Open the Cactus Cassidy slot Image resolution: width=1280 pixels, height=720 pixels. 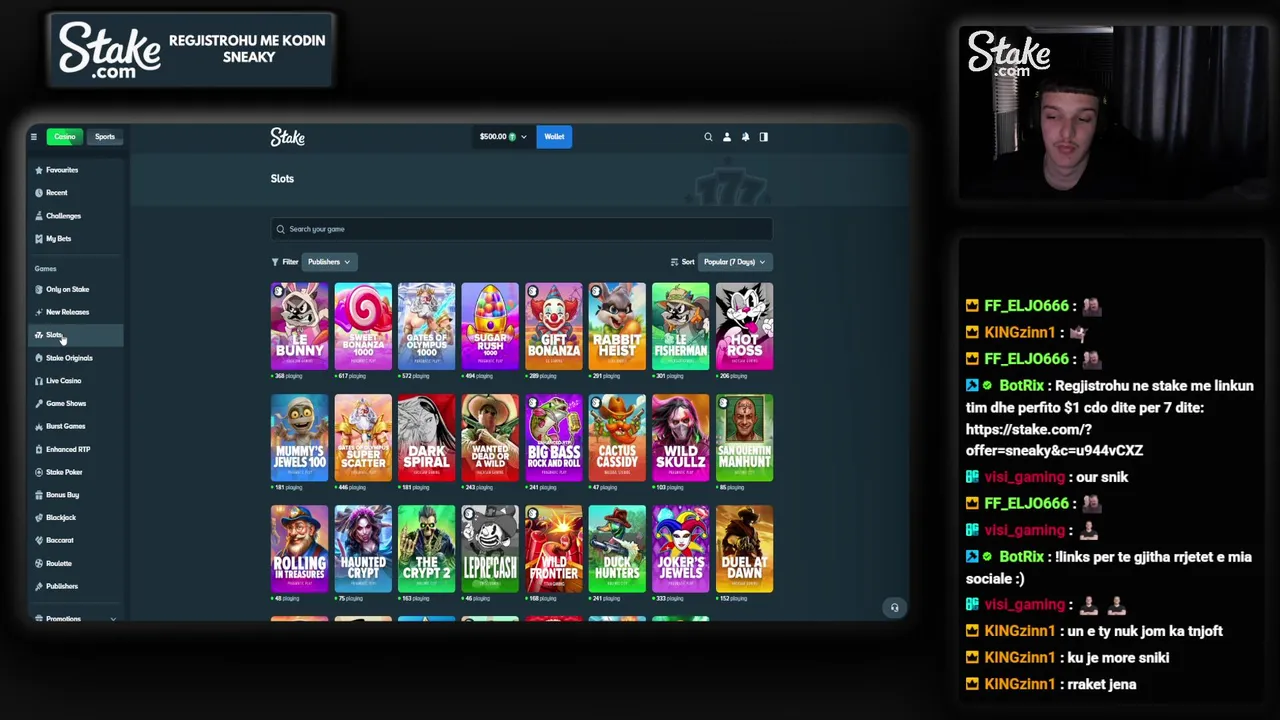coord(617,438)
